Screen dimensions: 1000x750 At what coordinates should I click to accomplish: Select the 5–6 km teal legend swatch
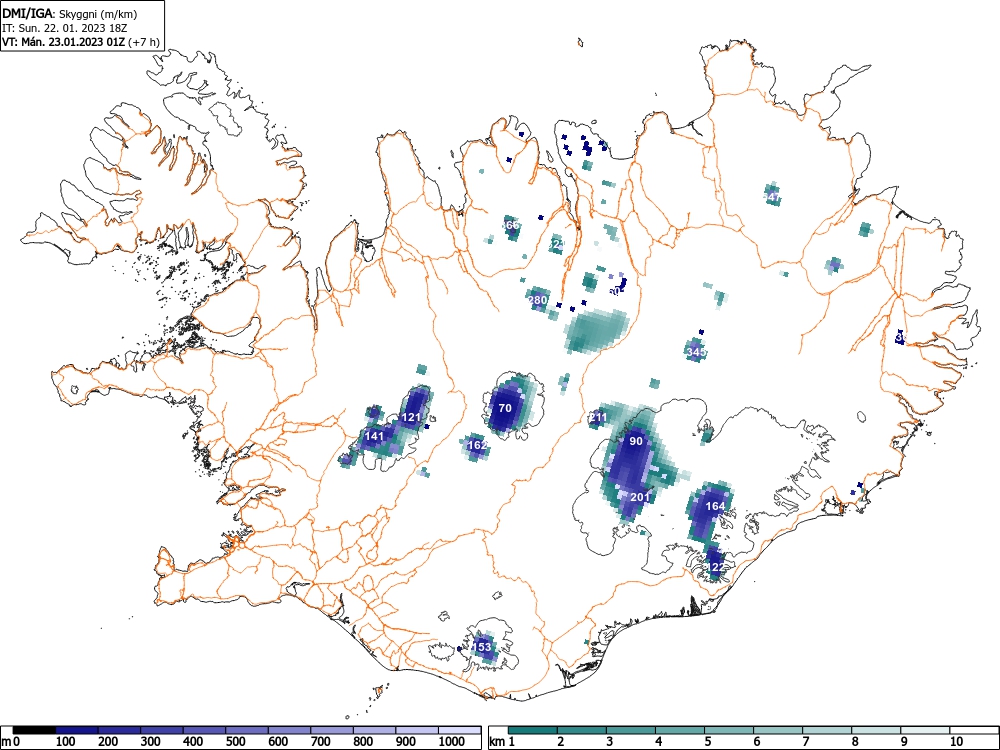729,730
